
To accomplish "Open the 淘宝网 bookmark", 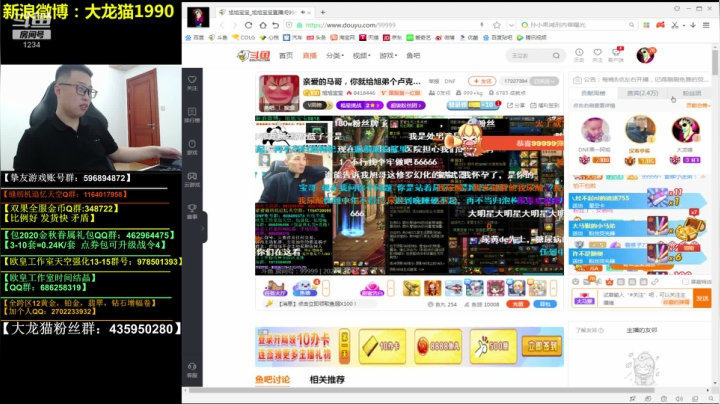I will click(343, 38).
